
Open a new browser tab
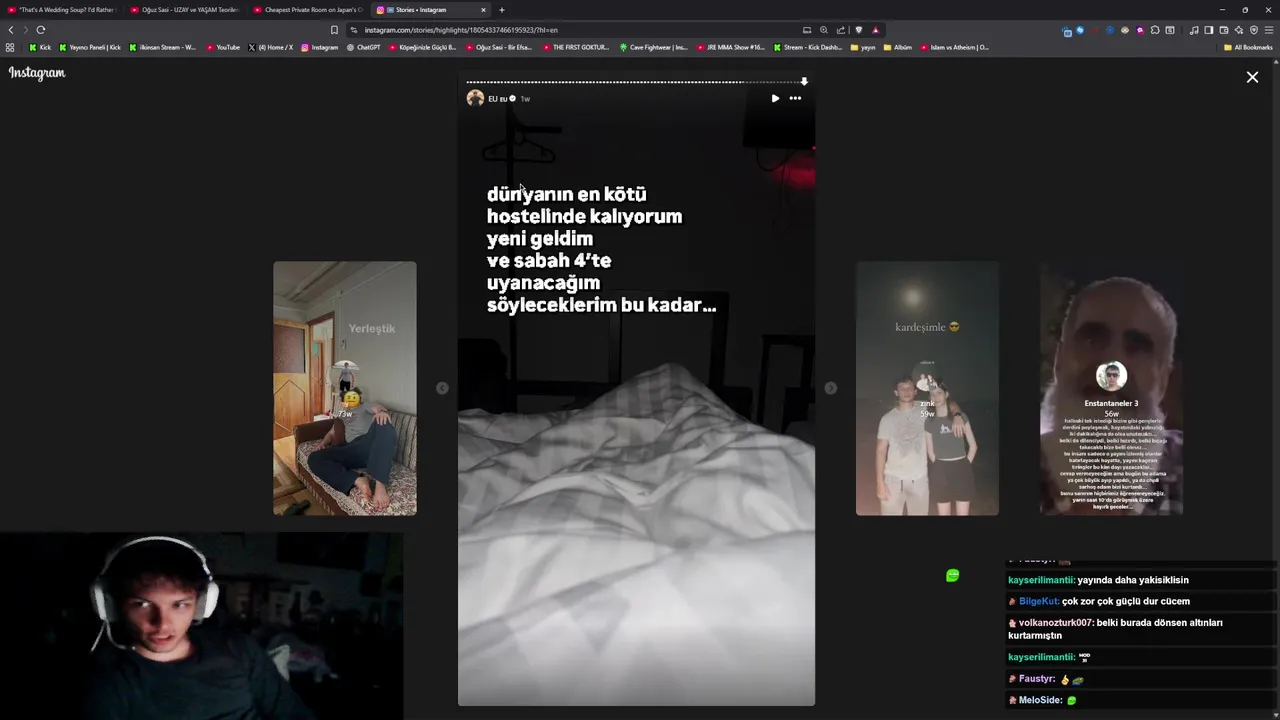coord(502,10)
